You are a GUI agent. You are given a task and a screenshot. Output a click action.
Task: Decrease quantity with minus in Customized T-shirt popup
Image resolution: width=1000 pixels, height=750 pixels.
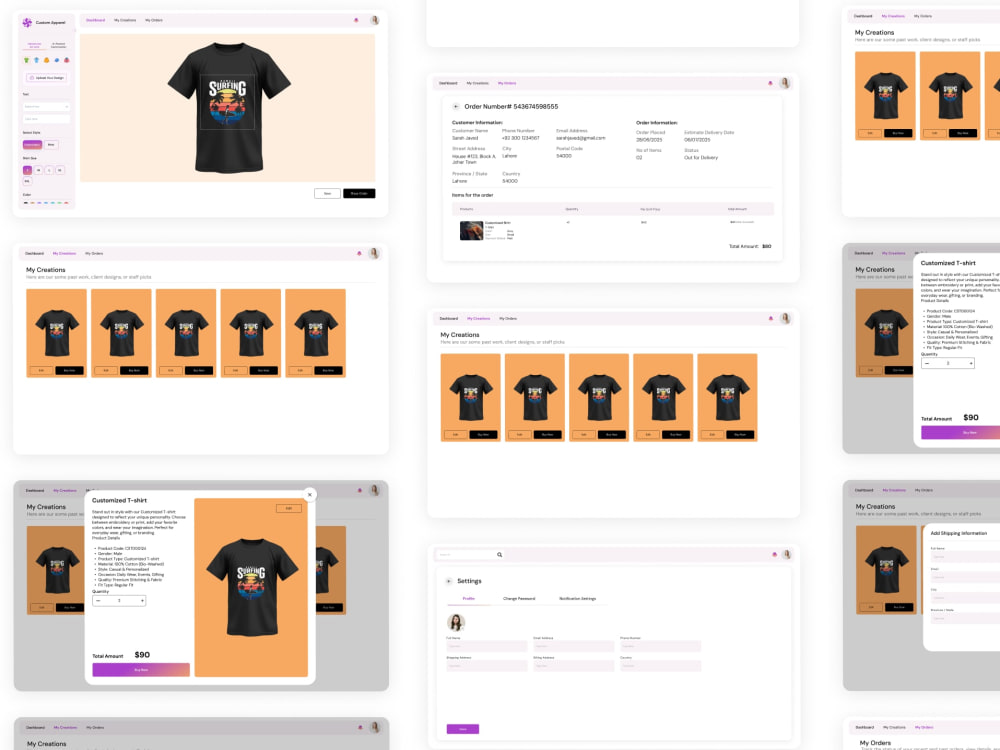tap(98, 600)
